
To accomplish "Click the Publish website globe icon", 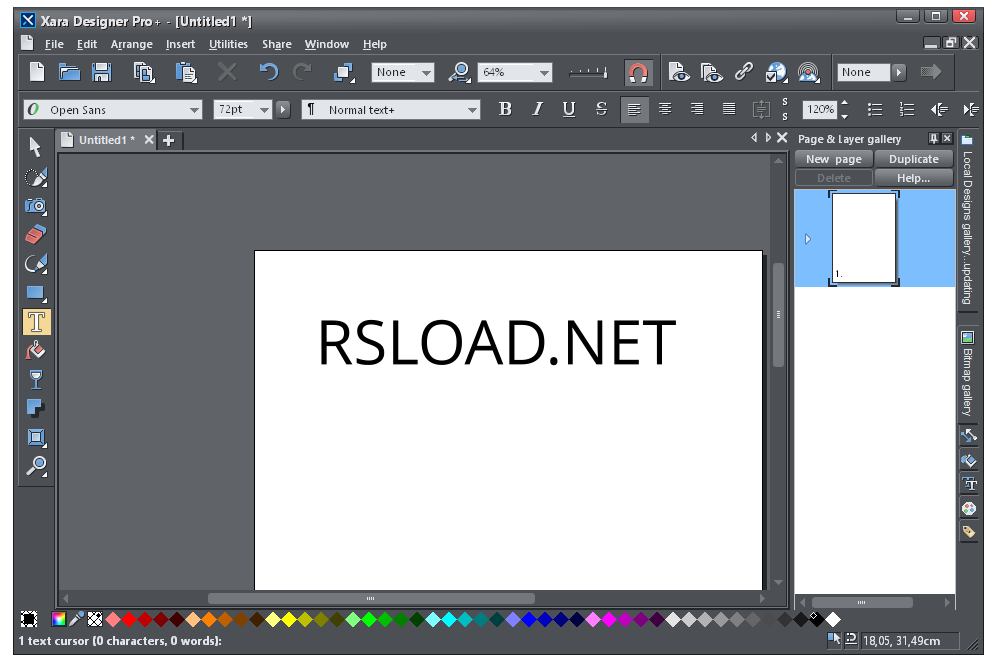I will click(776, 72).
